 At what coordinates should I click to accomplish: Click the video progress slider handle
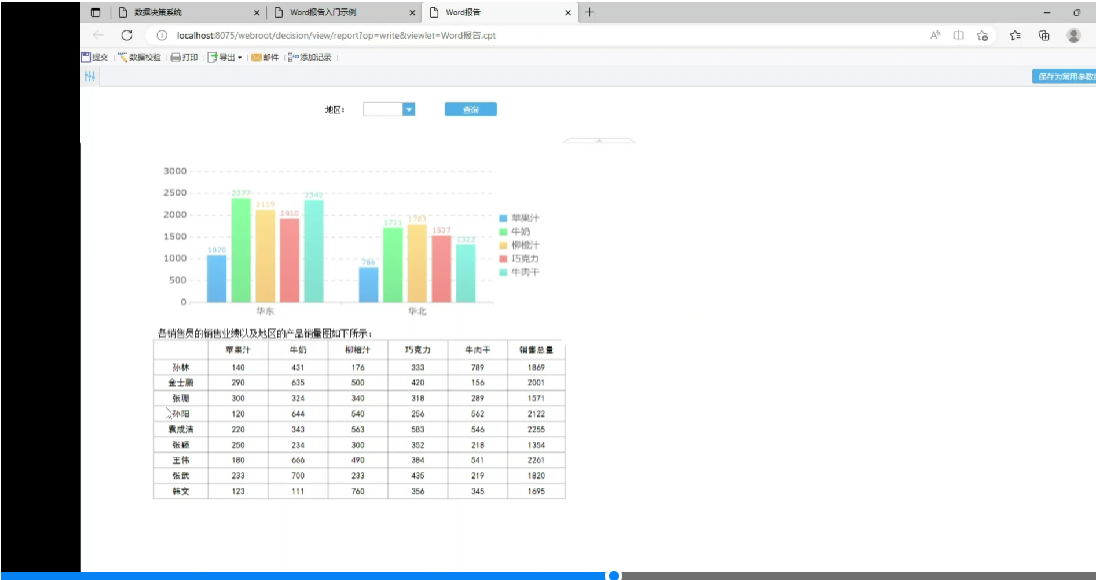[614, 575]
